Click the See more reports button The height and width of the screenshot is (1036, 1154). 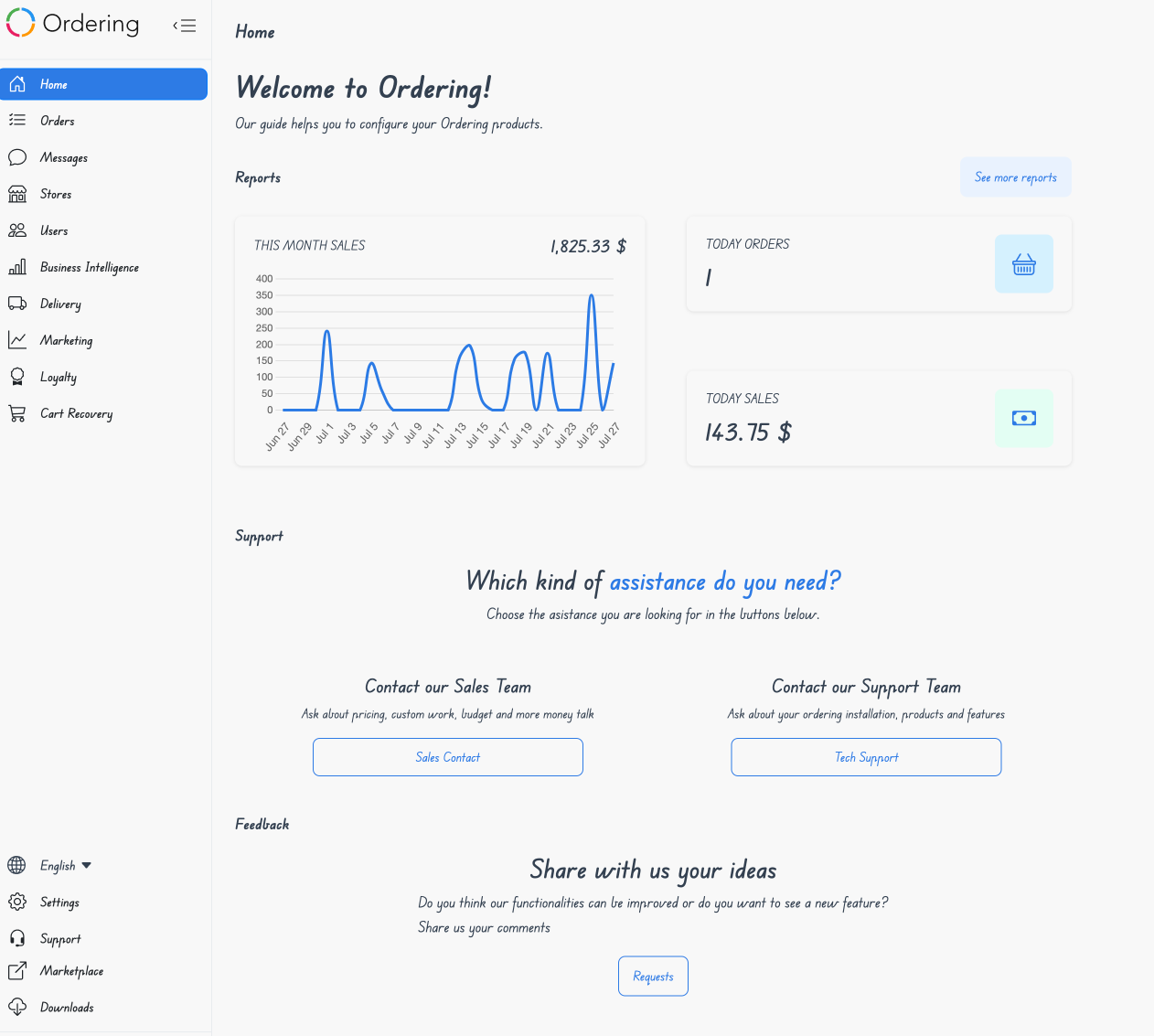pyautogui.click(x=1015, y=177)
